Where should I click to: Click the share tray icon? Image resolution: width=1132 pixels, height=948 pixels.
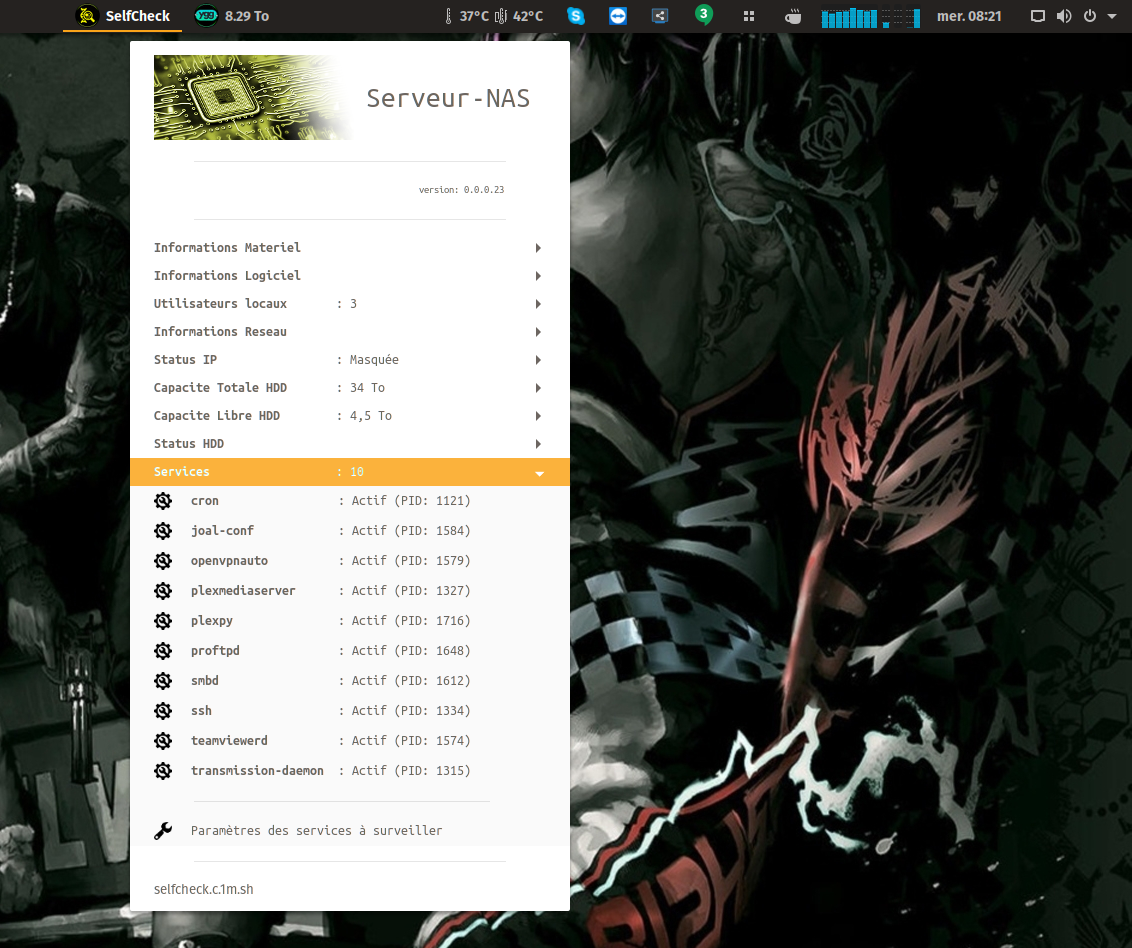[x=660, y=16]
